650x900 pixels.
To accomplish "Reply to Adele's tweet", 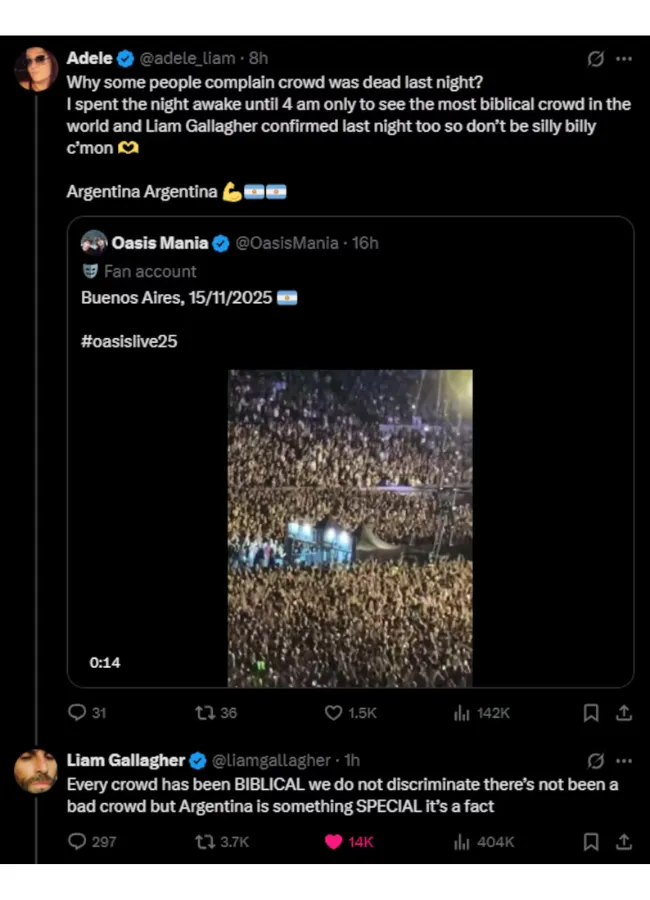I will pyautogui.click(x=76, y=713).
